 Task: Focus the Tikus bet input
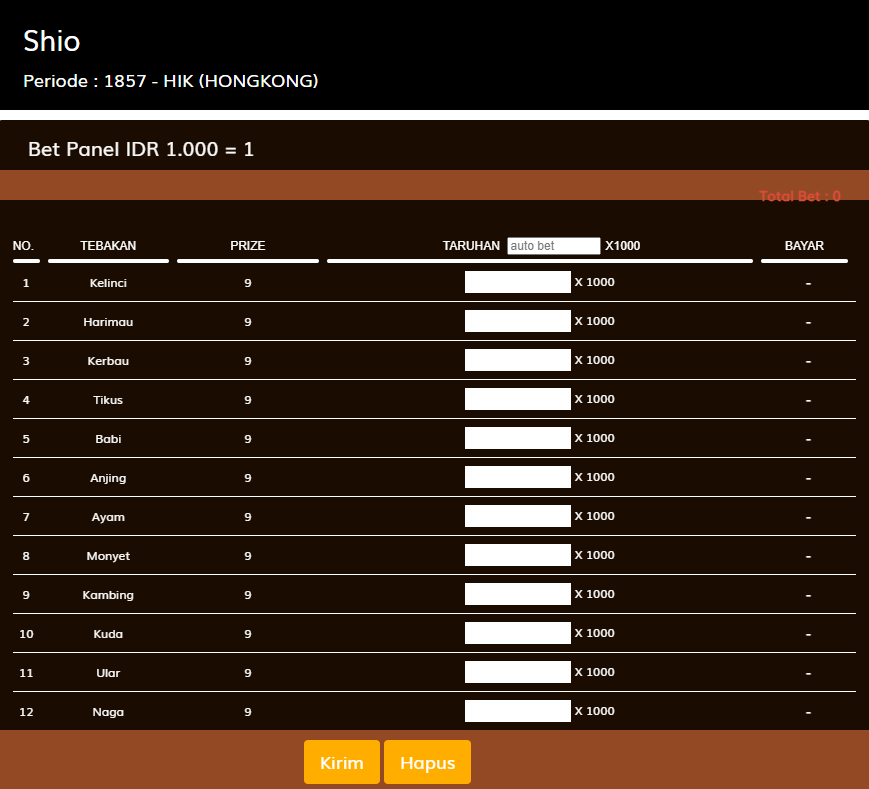[517, 399]
